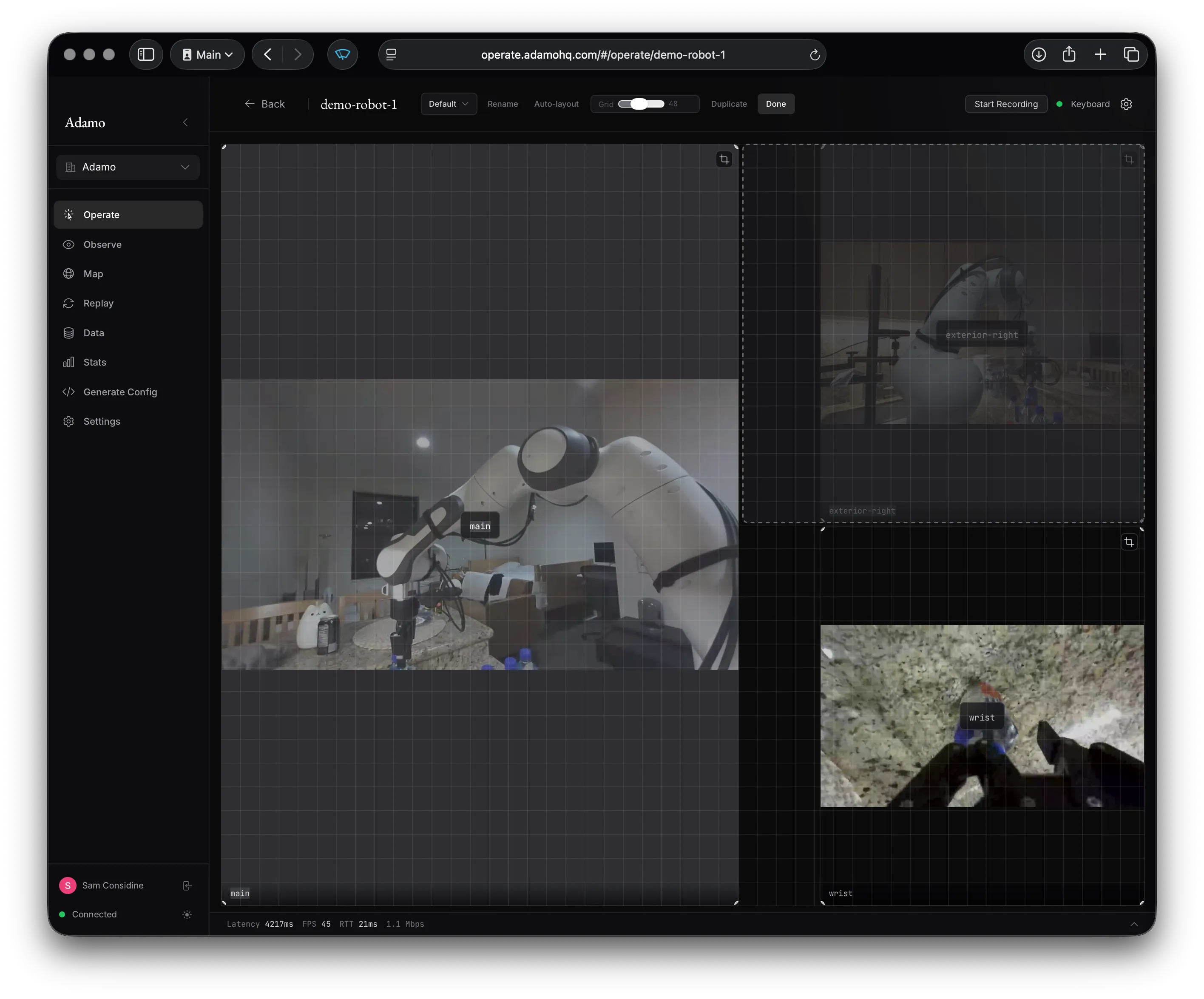The height and width of the screenshot is (999, 1204).
Task: Click the bottom-left wrist panel caption
Action: click(840, 893)
